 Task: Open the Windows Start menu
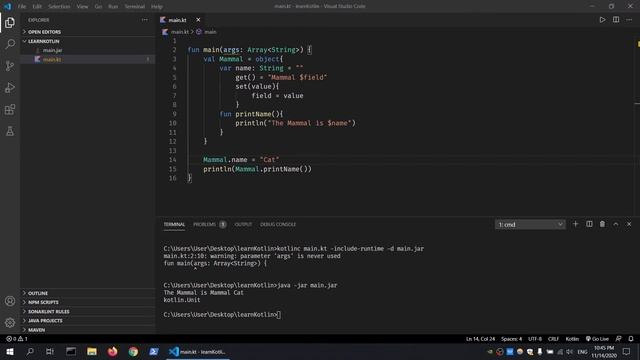[10, 351]
